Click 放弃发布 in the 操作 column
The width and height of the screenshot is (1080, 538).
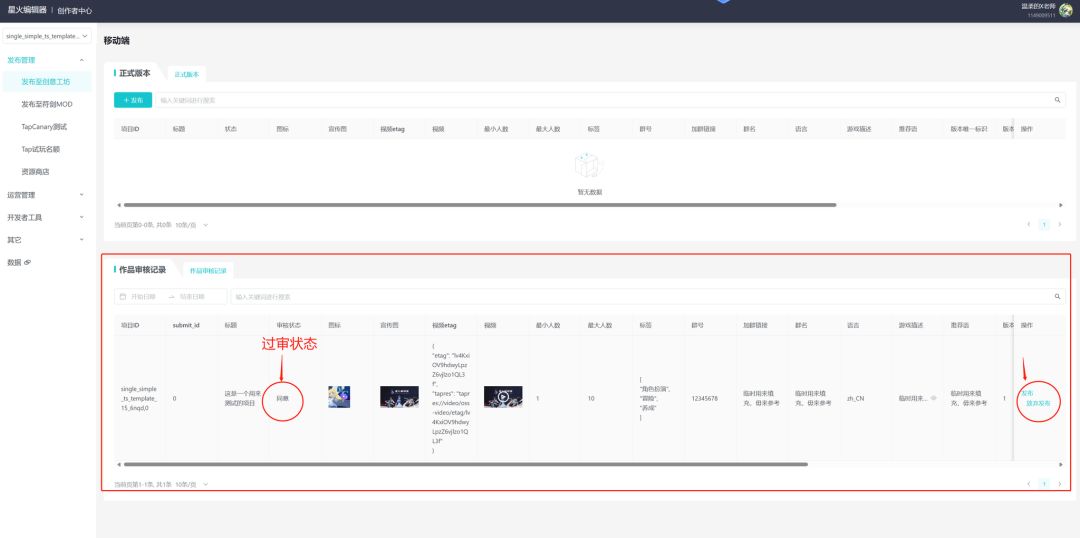(1038, 403)
